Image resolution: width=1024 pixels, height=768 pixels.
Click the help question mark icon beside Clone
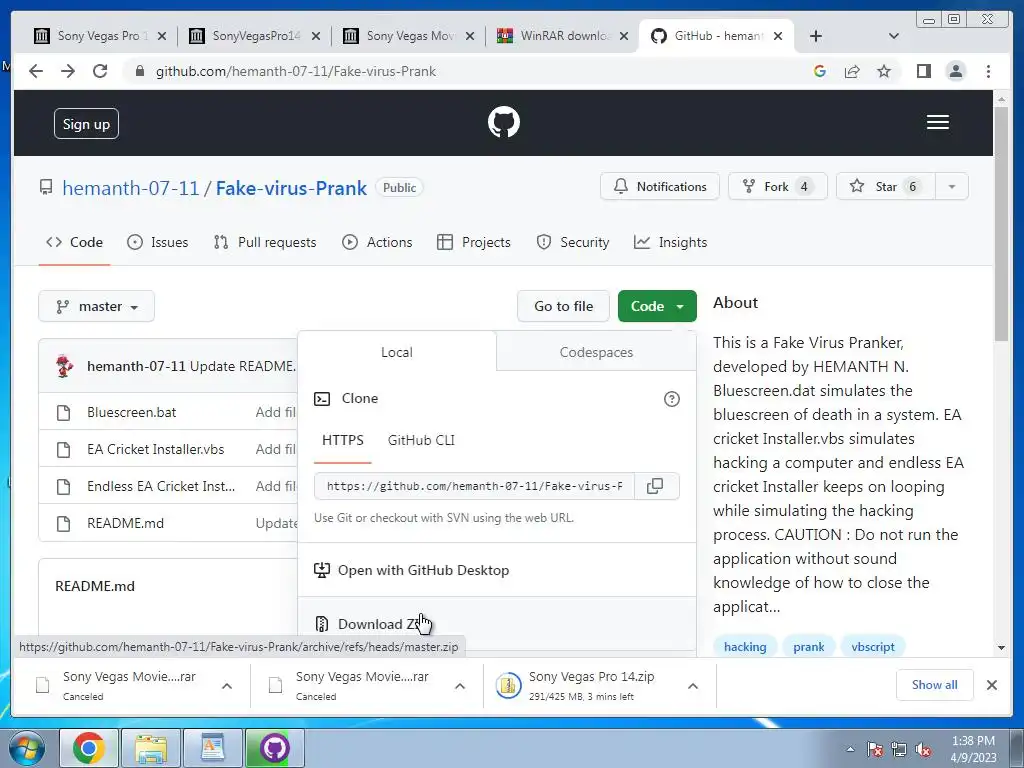point(671,398)
